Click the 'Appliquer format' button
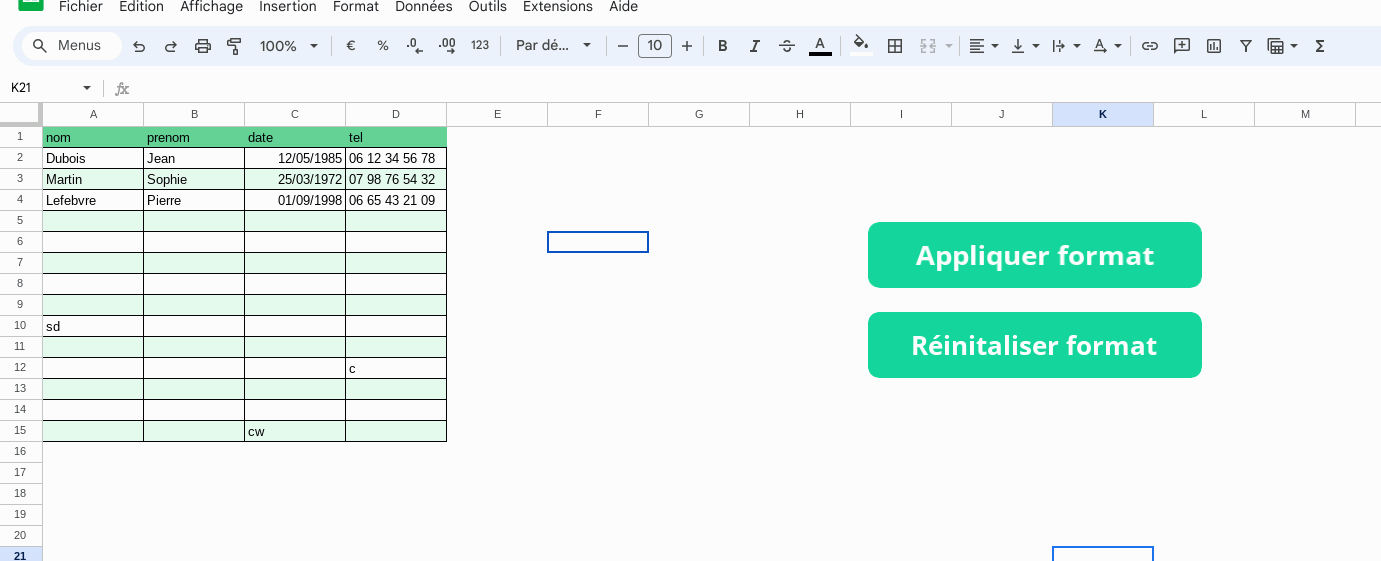Screen dimensions: 1381x561 click(1034, 255)
